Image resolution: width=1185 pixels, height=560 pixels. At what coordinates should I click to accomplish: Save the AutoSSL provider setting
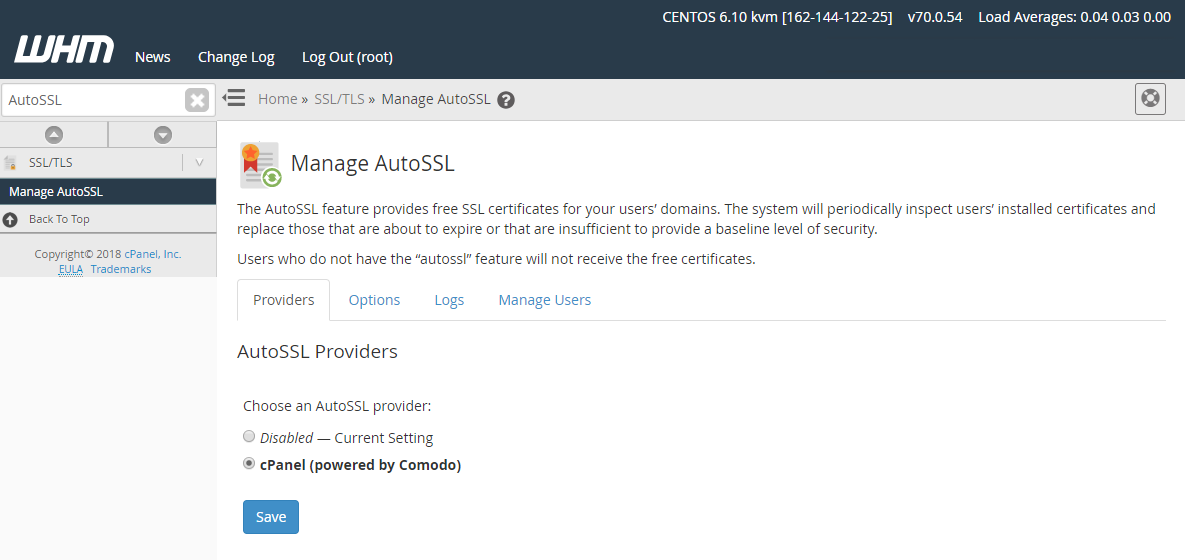click(271, 517)
